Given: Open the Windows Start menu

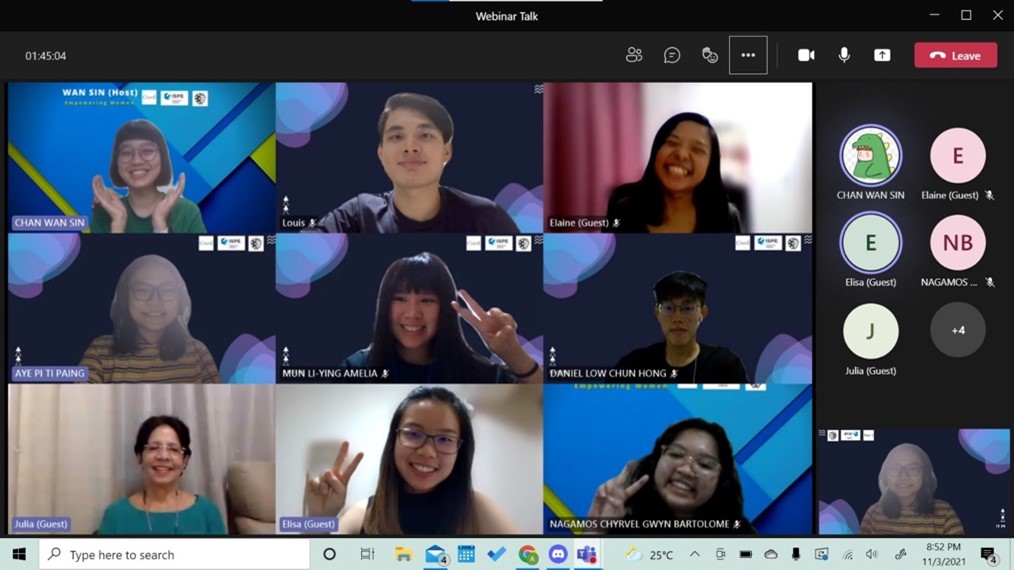Looking at the screenshot, I should pyautogui.click(x=19, y=554).
